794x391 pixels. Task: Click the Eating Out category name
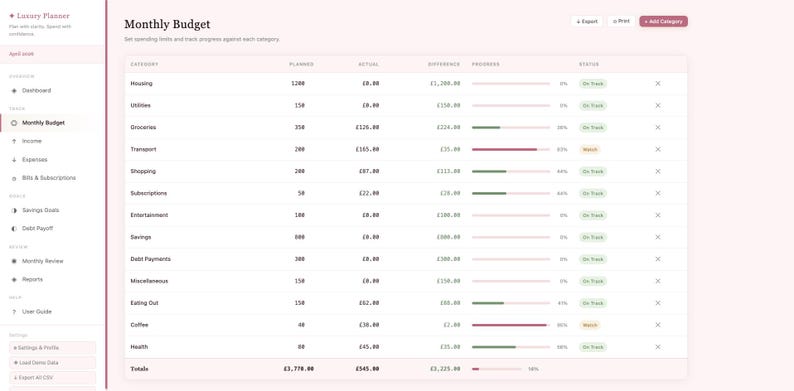pyautogui.click(x=144, y=303)
